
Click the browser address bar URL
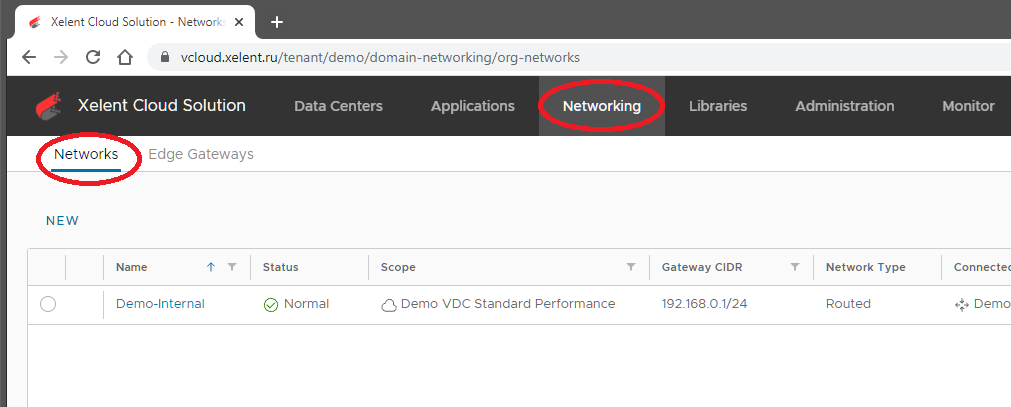(x=380, y=57)
